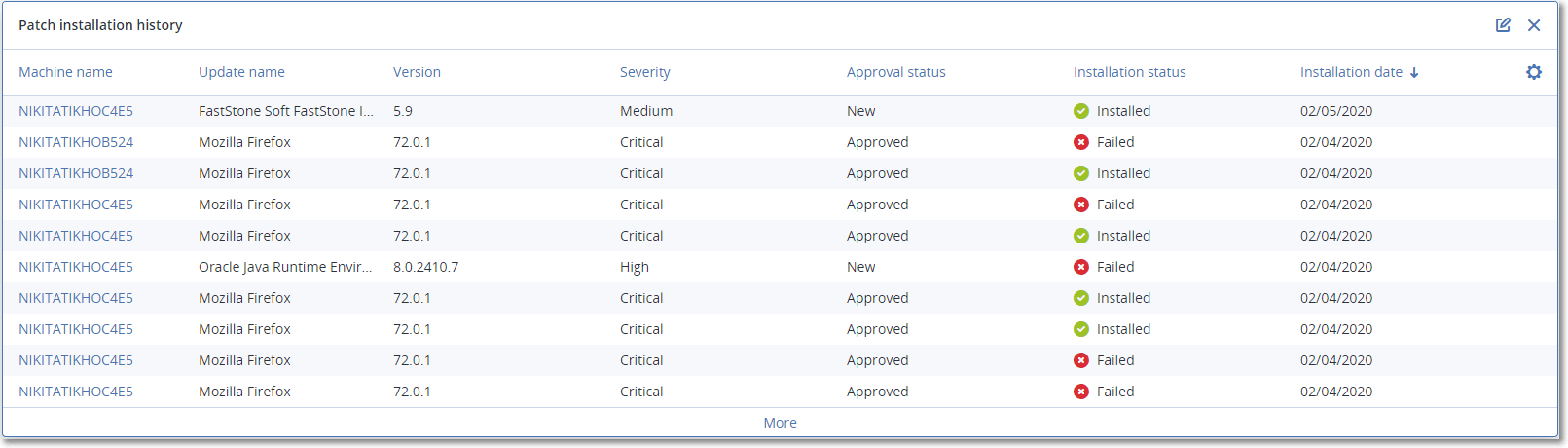Screen dimensions: 1568x448
Task: Open first NIKITATIKHOB524 machine link
Action: tap(76, 142)
